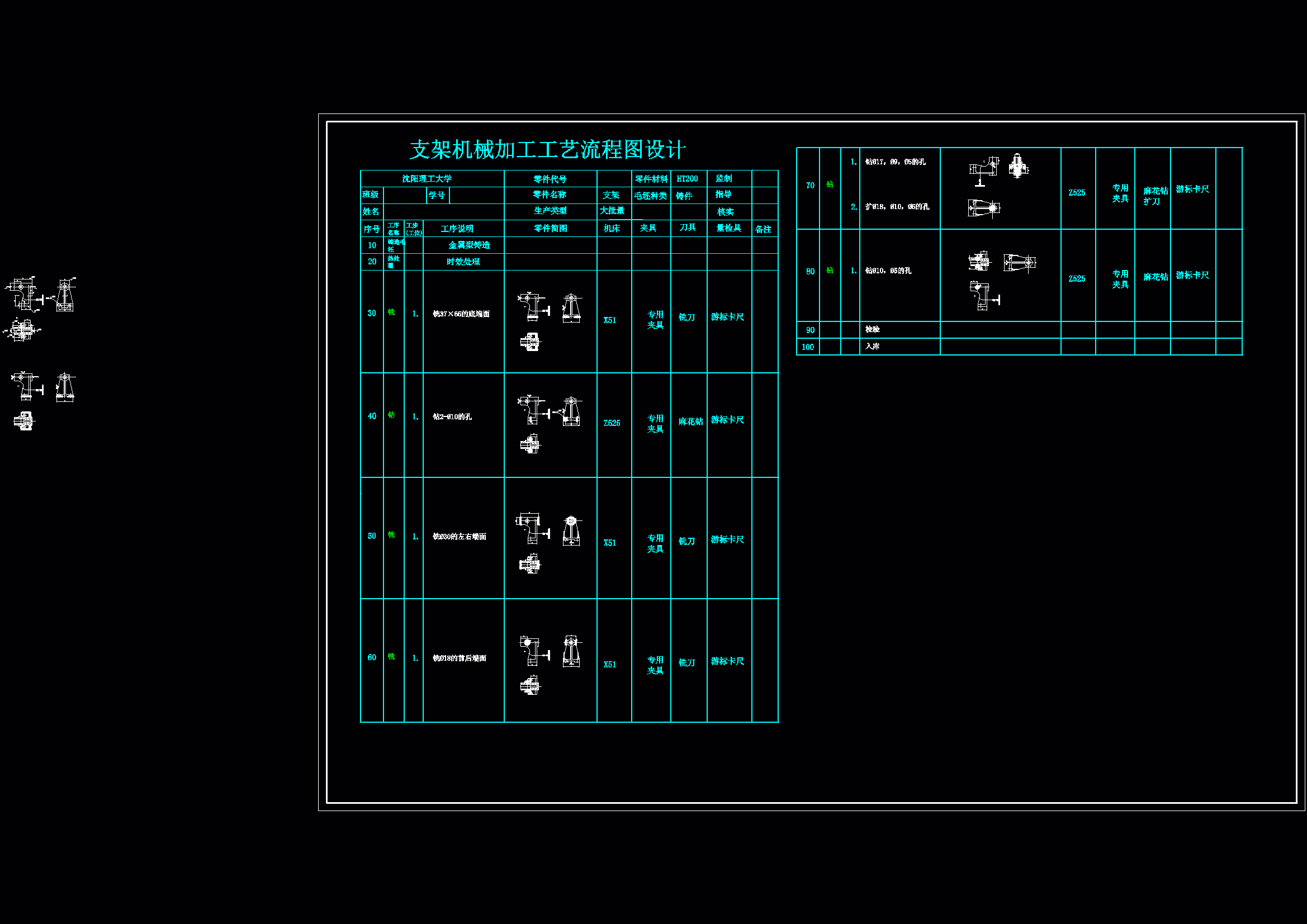
Task: Select the 铣Ø18的前后端面 description in row 60
Action: (460, 658)
